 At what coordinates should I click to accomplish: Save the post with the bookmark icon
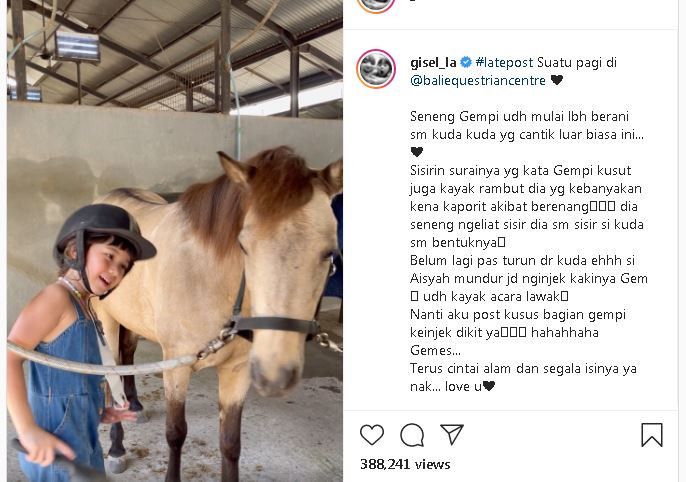point(652,435)
